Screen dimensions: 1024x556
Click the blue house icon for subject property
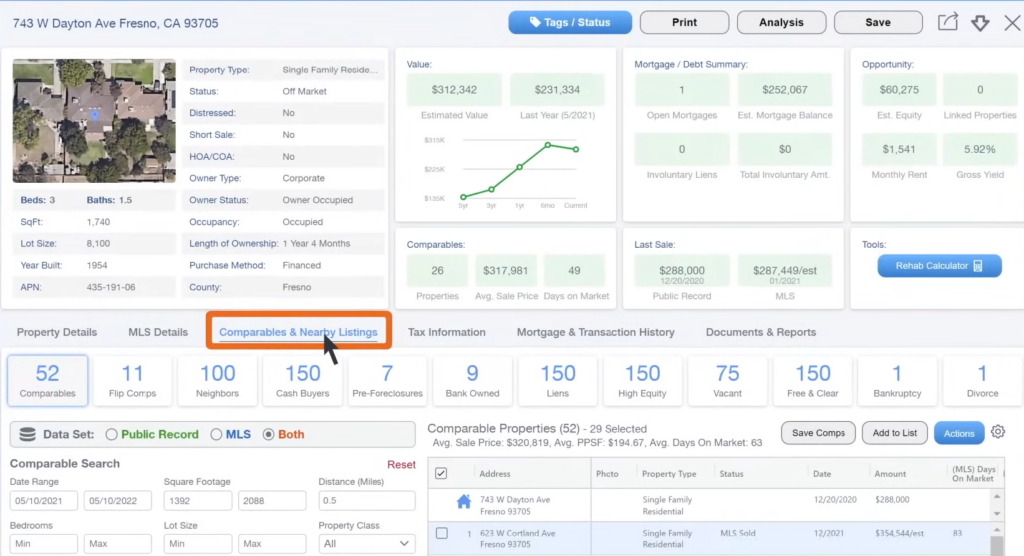[x=464, y=502]
